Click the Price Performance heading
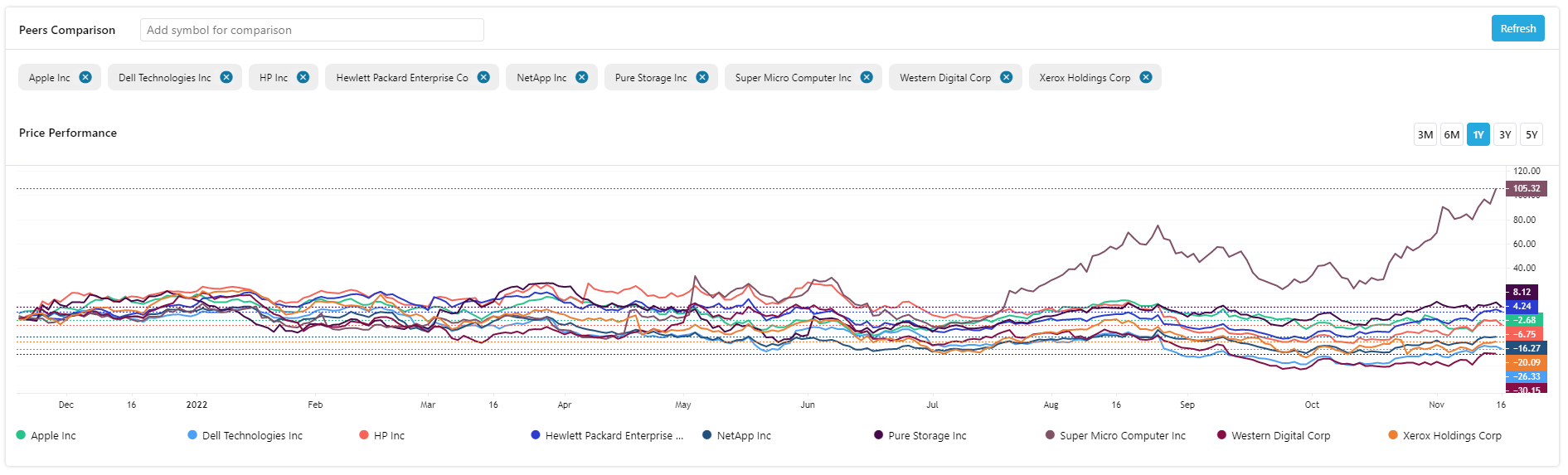 click(68, 133)
